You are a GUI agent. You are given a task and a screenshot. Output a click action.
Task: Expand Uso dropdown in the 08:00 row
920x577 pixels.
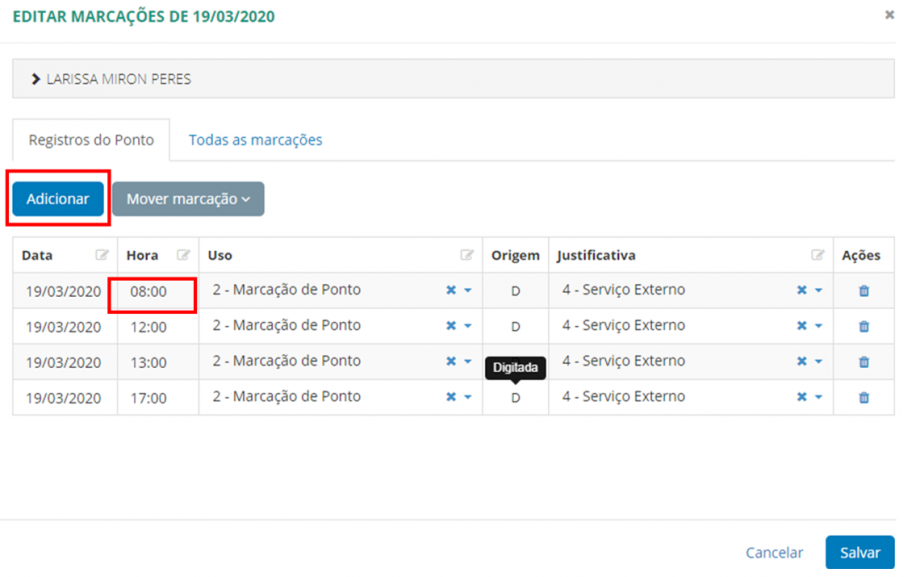coord(468,291)
